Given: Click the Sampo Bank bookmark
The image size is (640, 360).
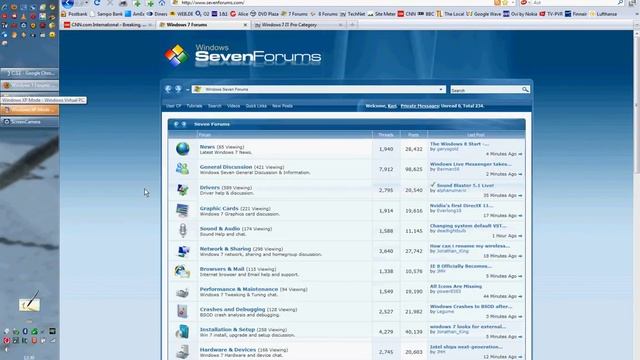Looking at the screenshot, I should [x=106, y=14].
